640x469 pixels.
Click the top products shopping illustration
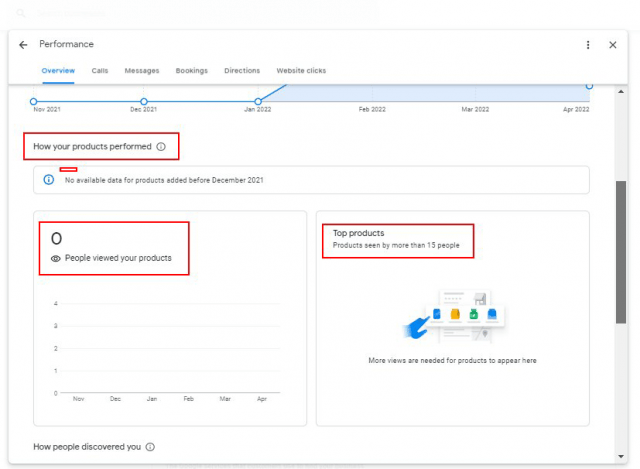(454, 316)
